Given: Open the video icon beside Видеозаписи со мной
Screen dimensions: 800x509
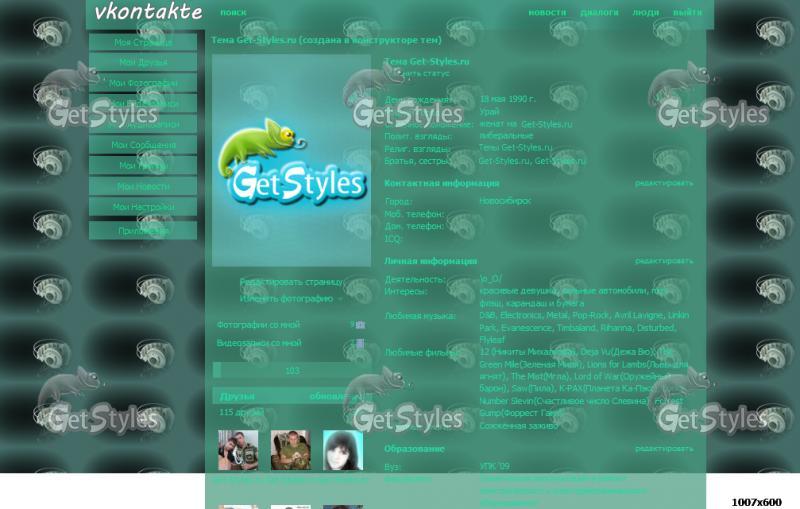Looking at the screenshot, I should coord(360,343).
